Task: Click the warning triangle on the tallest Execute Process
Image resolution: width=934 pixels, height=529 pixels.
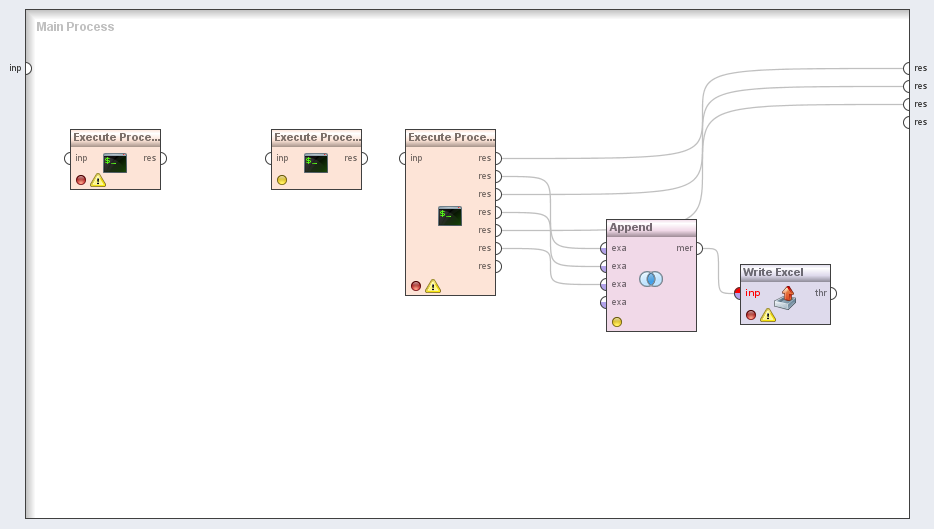Action: pyautogui.click(x=433, y=286)
